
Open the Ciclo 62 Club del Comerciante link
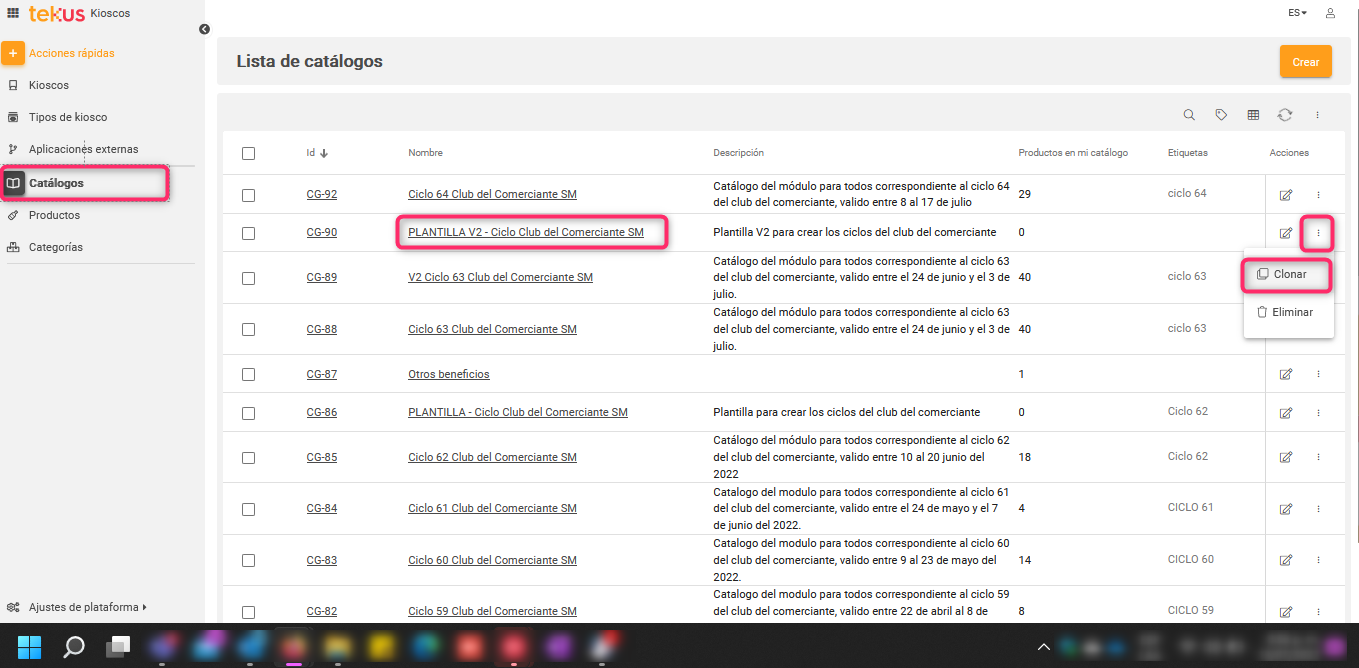point(492,457)
